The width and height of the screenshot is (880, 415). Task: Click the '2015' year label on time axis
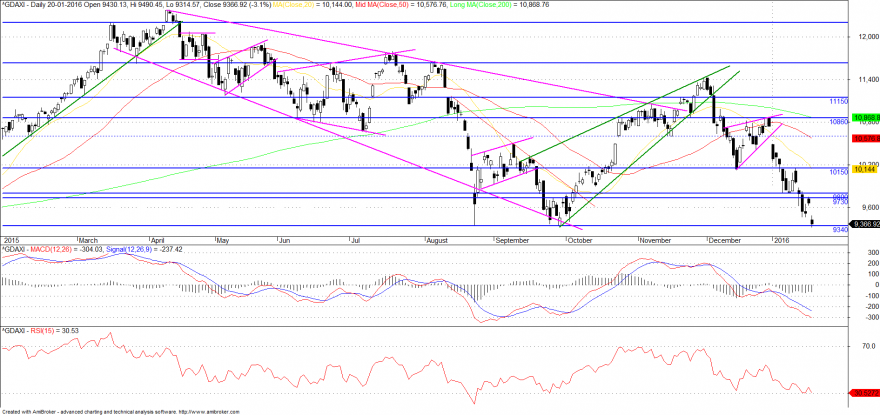point(10,240)
